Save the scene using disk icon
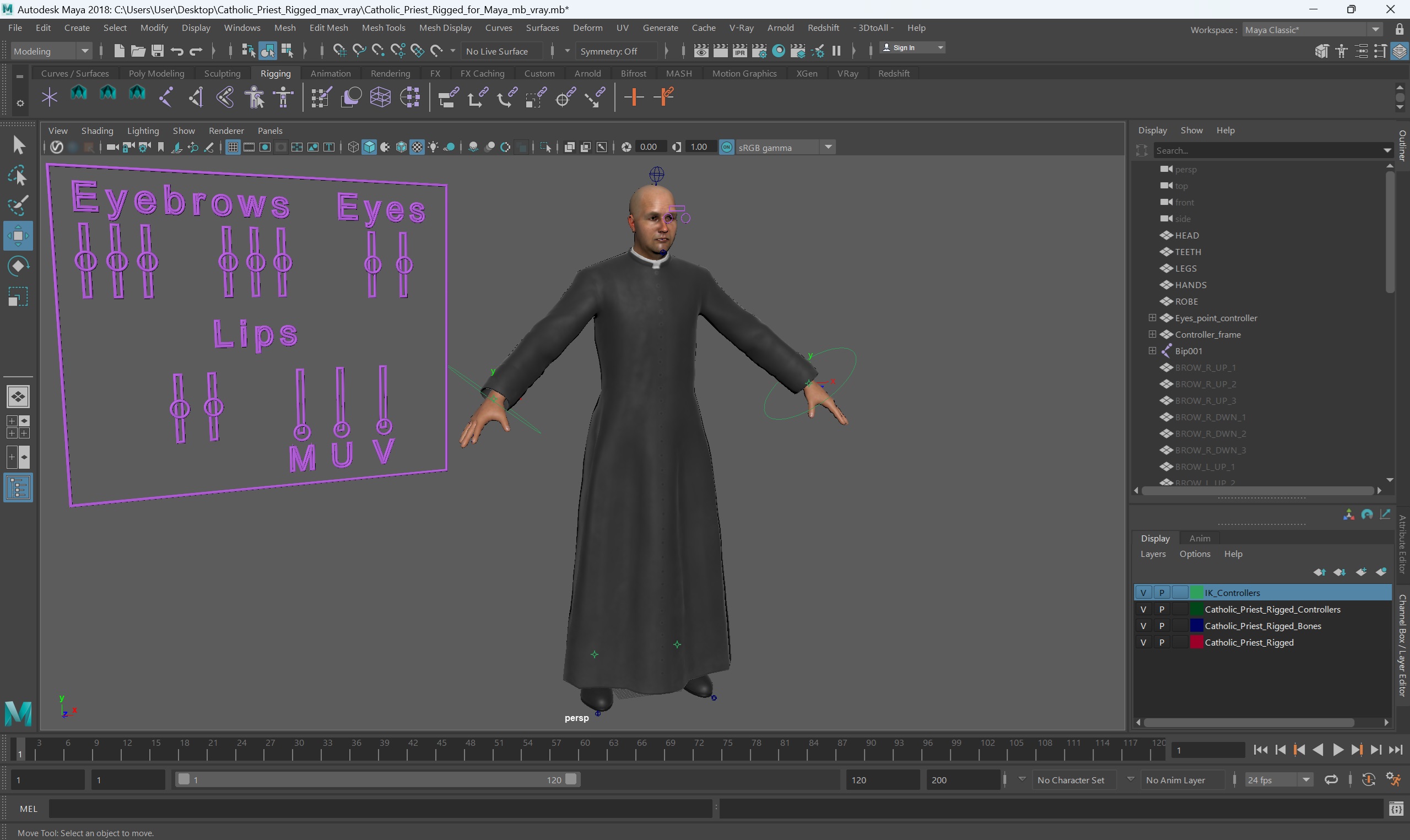 click(x=158, y=51)
